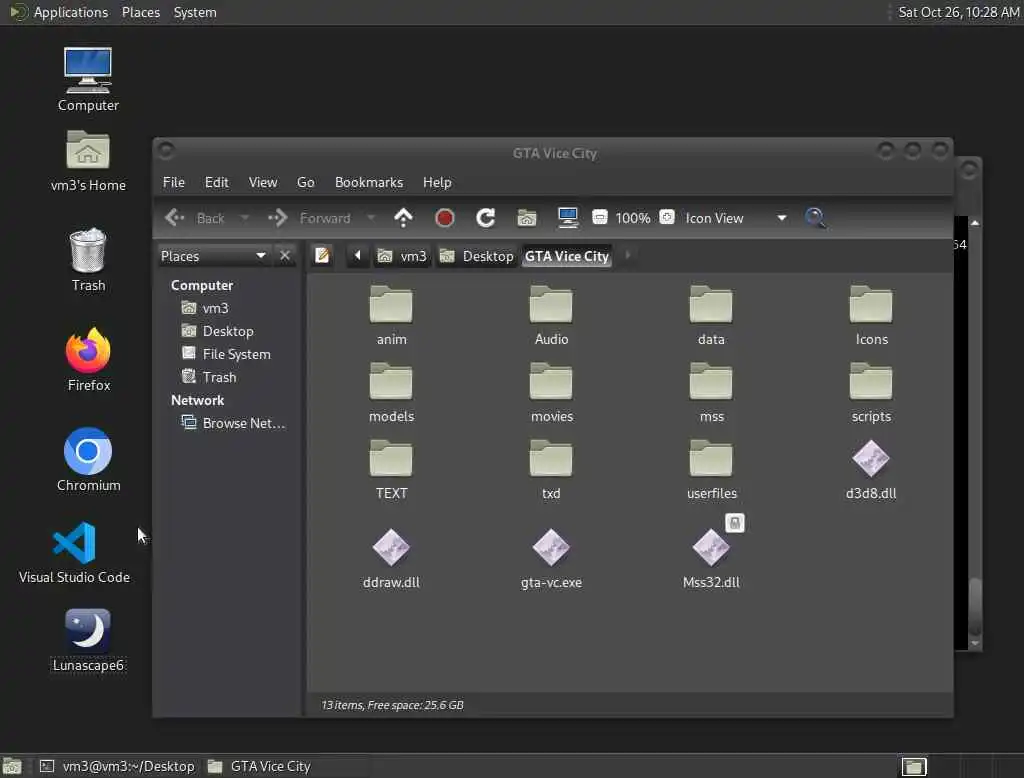Open the file search magnifier

coord(814,218)
